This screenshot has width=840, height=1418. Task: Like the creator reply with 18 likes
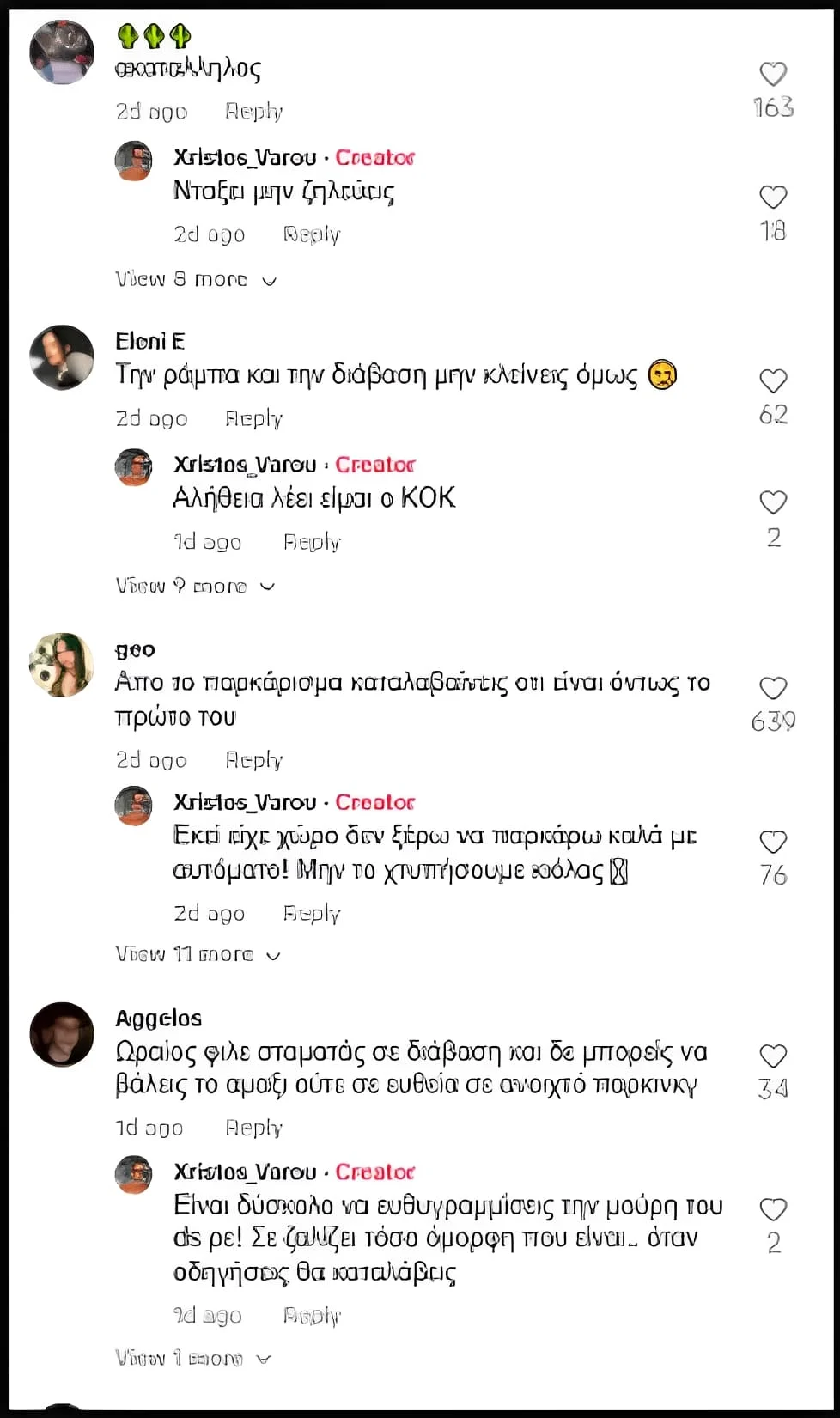pos(773,197)
